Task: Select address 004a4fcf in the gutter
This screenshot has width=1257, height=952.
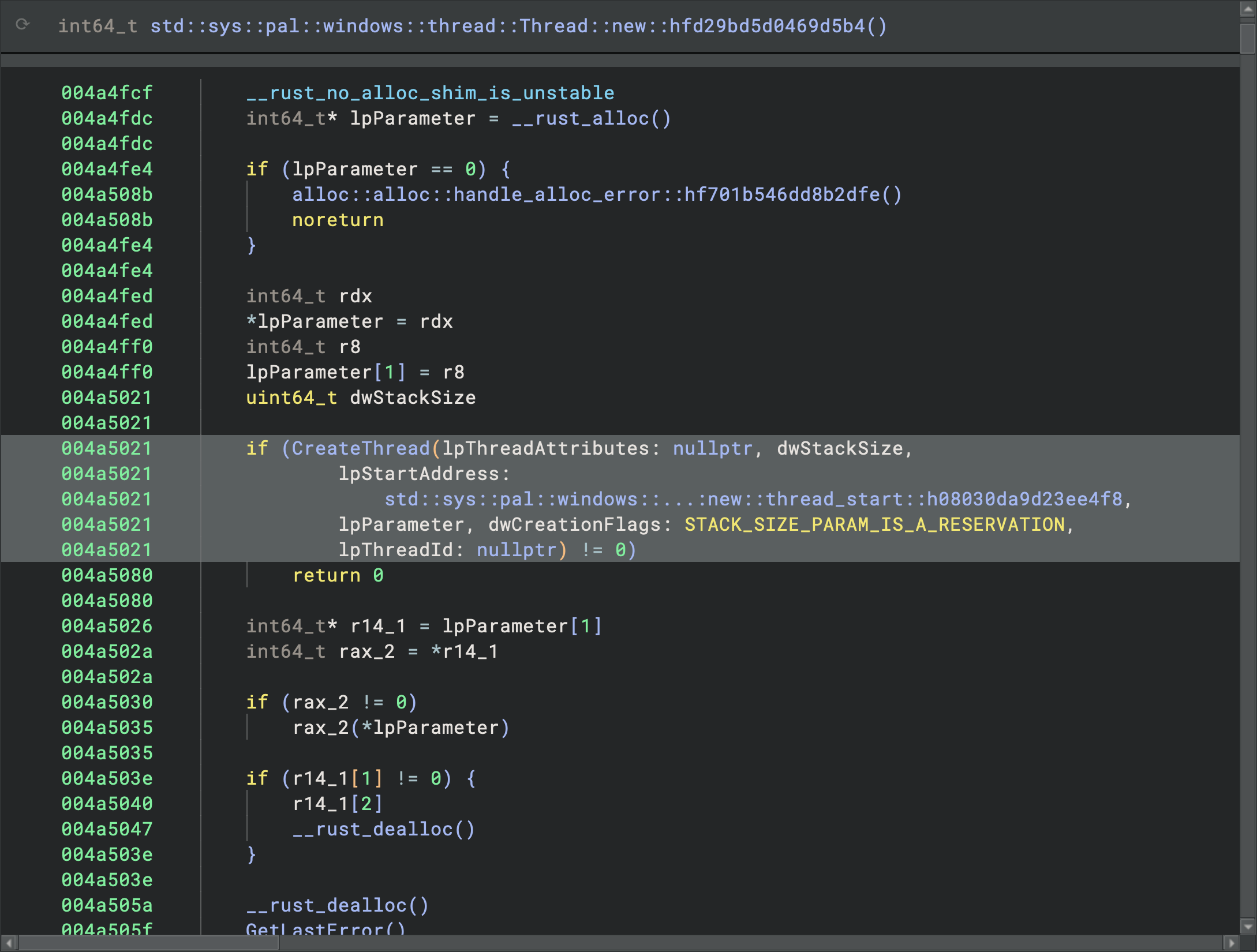Action: coord(107,93)
